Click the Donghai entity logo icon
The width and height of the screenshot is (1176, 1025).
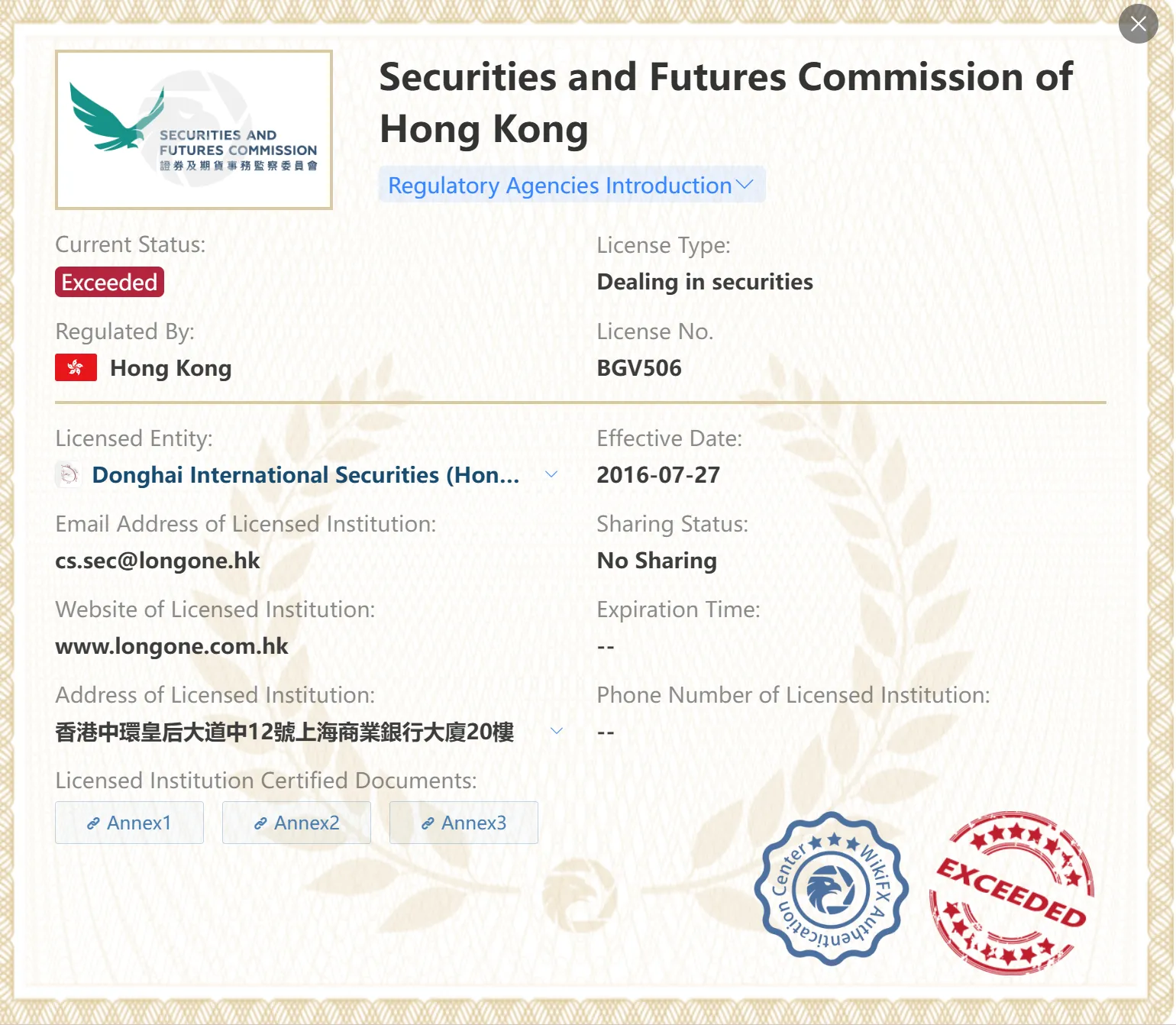click(69, 474)
